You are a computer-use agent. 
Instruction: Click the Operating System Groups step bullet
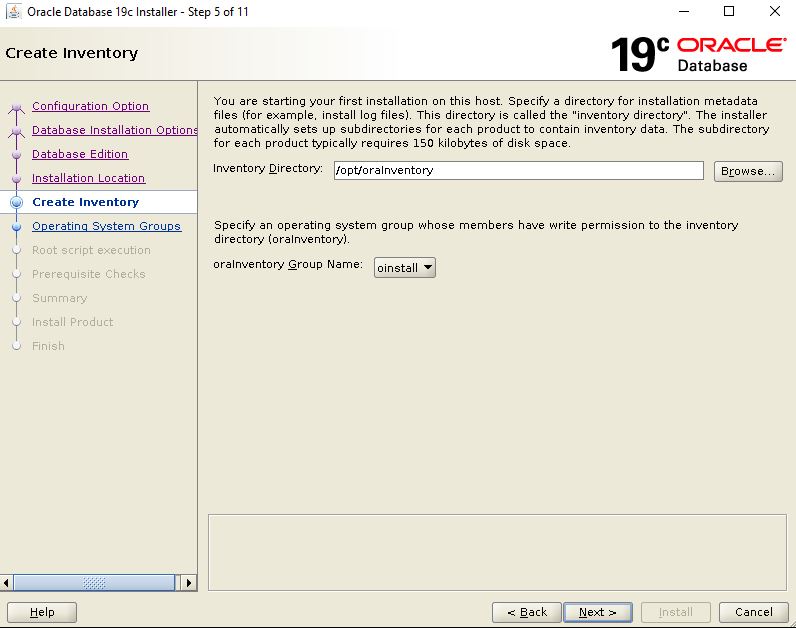16,226
